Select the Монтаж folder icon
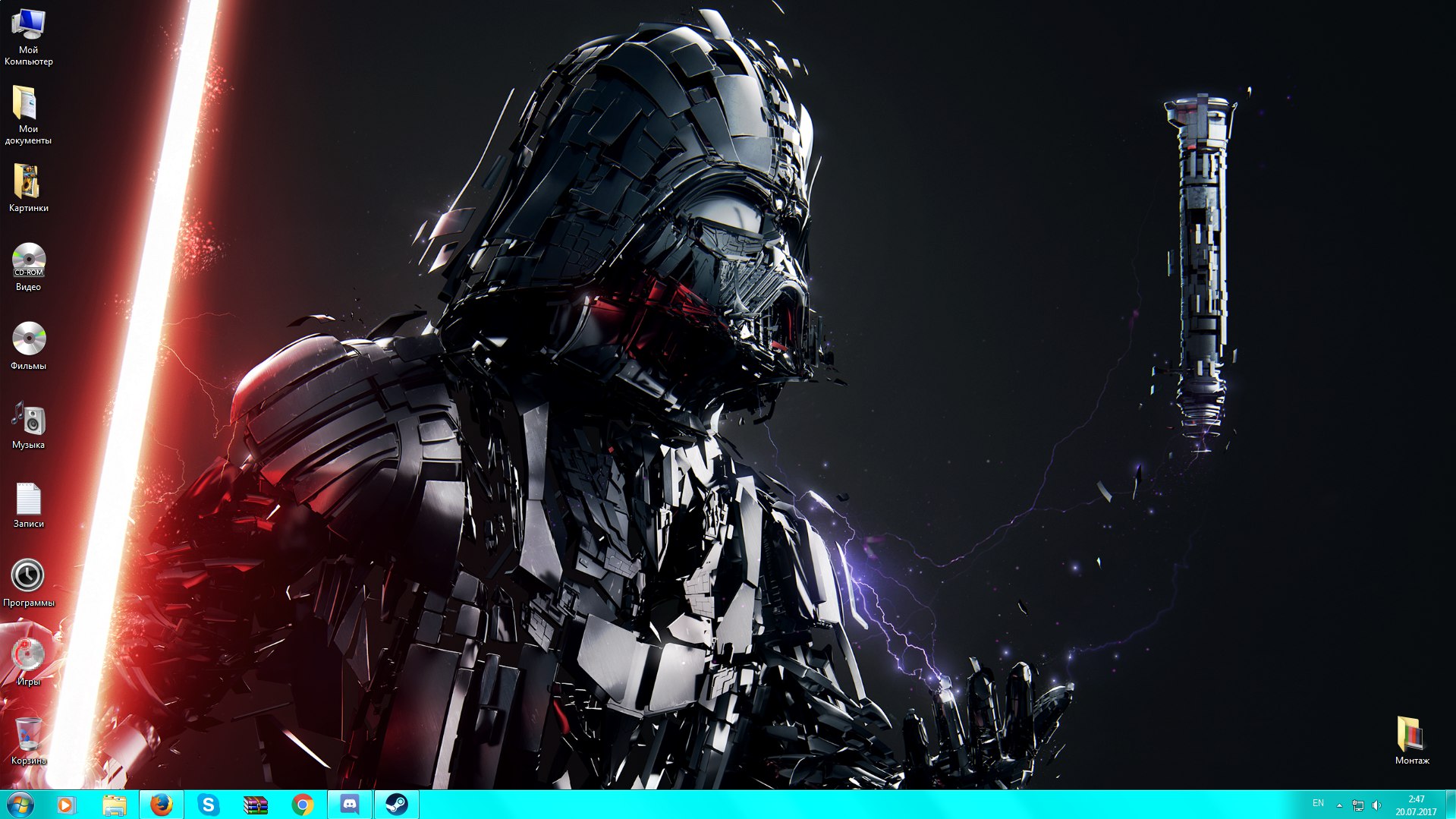 (1411, 734)
